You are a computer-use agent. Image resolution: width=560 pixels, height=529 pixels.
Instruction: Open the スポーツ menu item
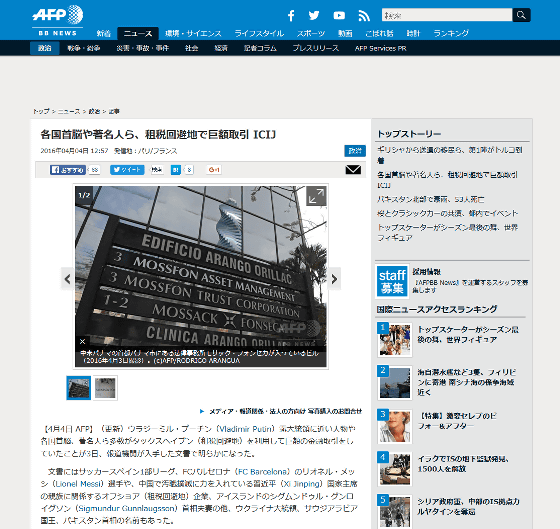tap(311, 34)
